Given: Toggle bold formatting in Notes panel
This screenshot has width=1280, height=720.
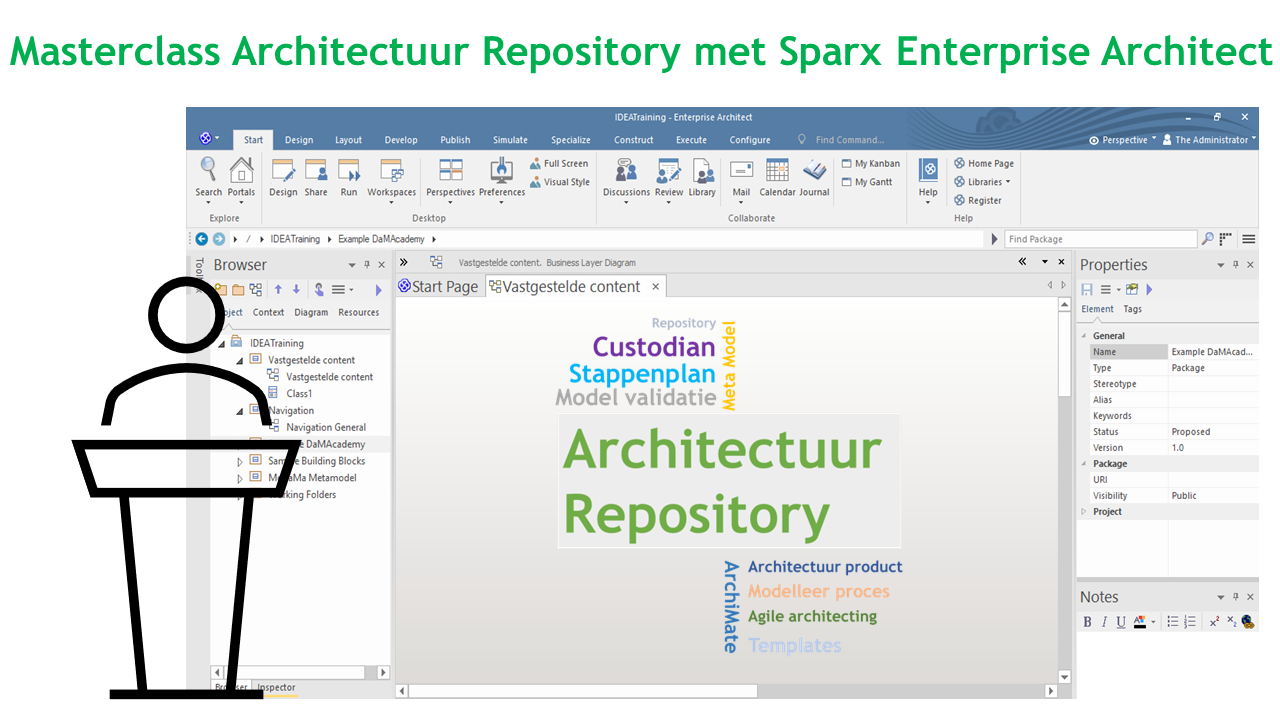Looking at the screenshot, I should tap(1088, 622).
